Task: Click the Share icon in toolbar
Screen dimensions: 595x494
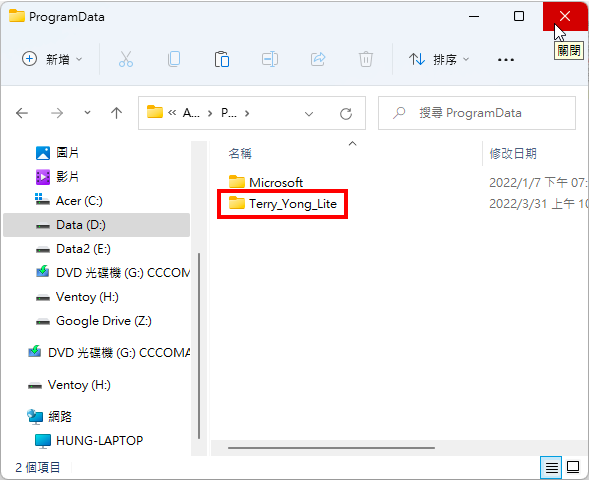Action: click(318, 59)
